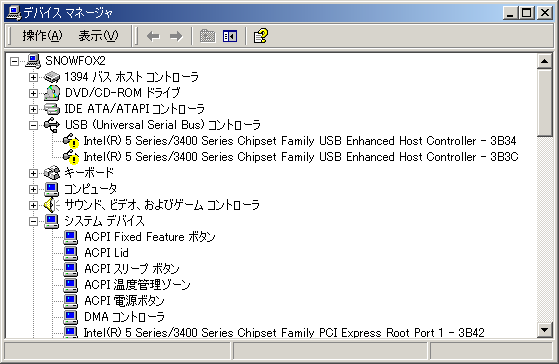Select ACPI 温度管理ゾーン
Screen dimensions: 559x364
[137, 285]
